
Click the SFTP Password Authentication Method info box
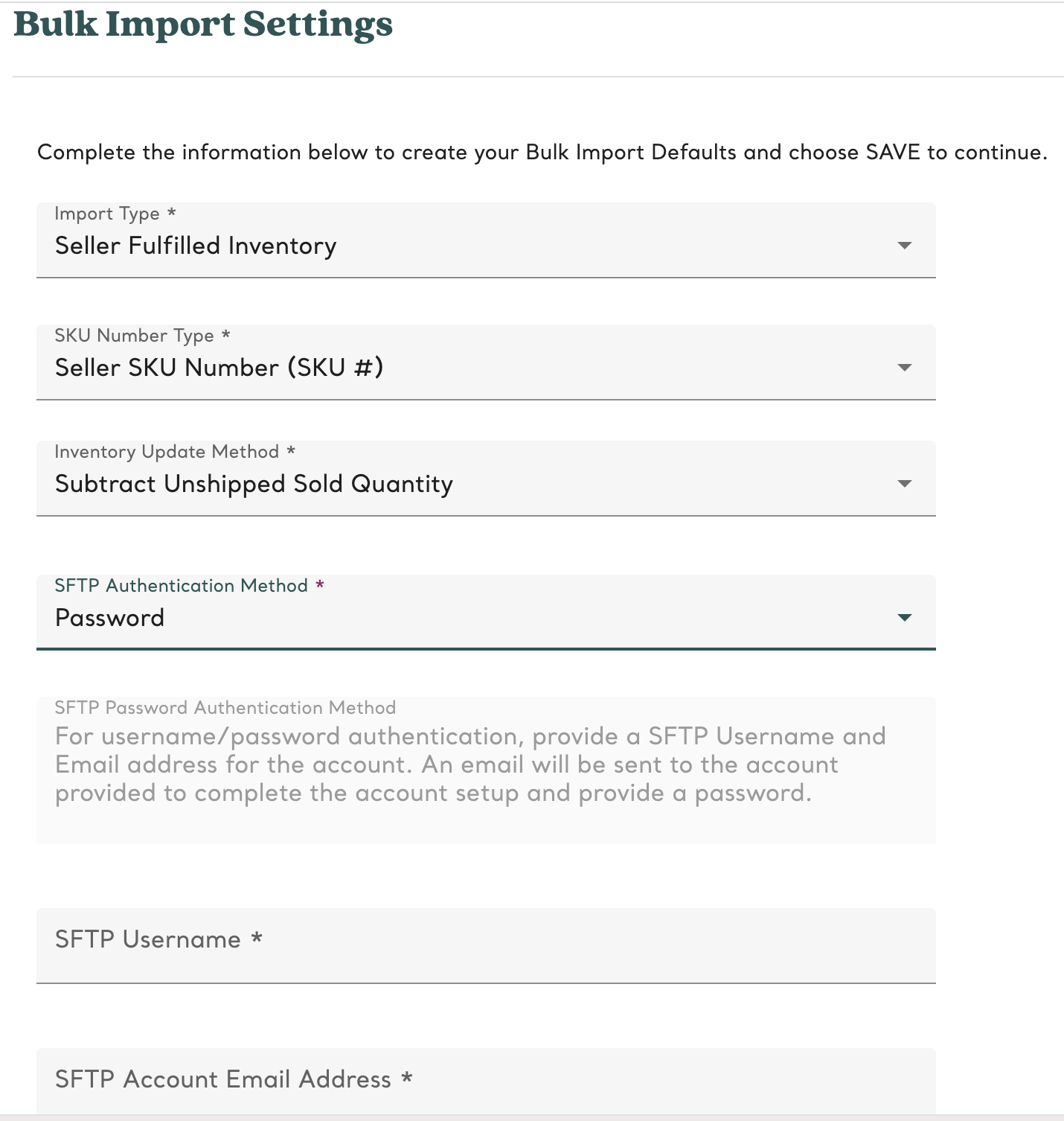click(x=484, y=767)
